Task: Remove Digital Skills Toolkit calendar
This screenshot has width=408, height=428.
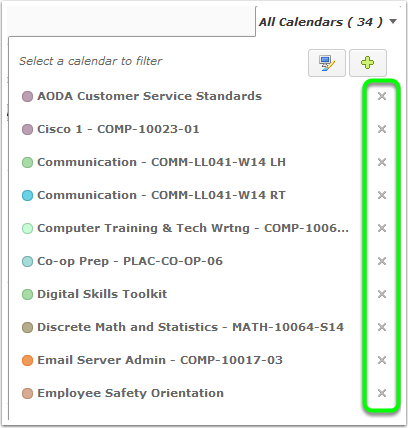Action: coord(382,294)
